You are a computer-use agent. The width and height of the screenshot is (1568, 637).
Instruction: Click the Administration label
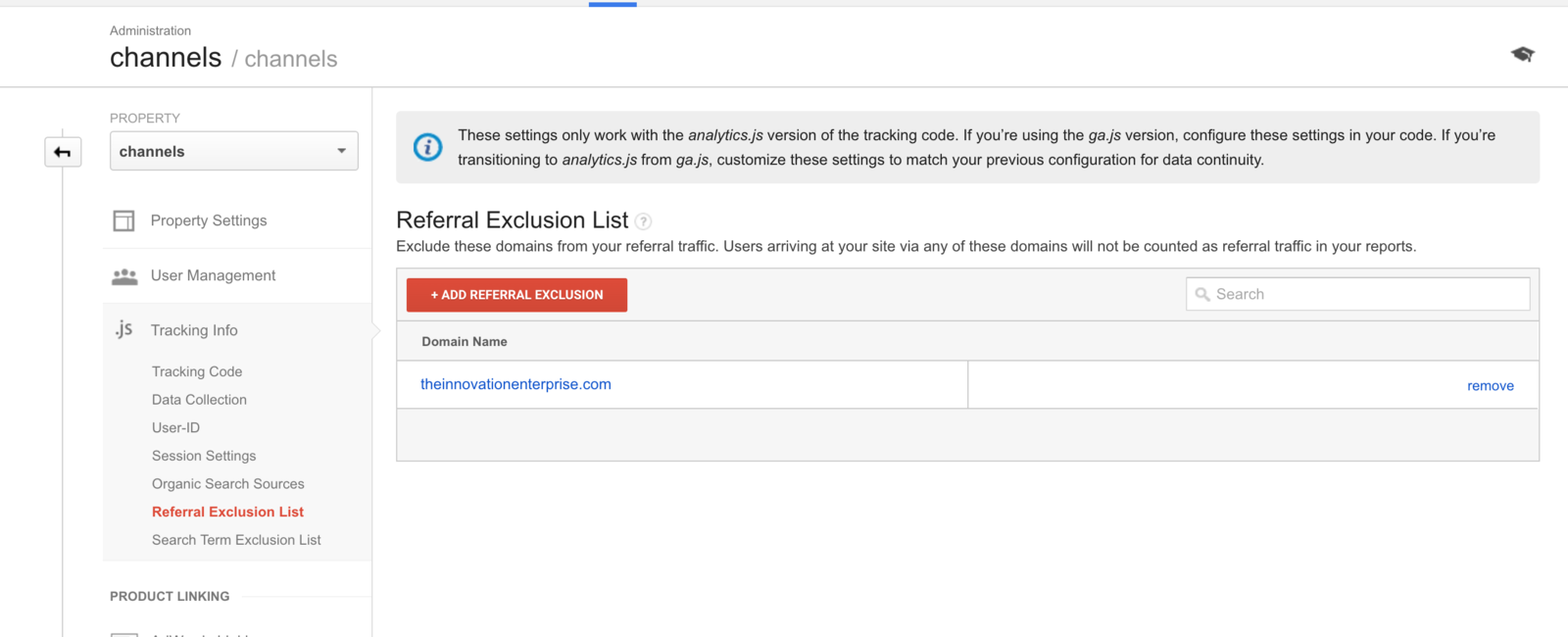click(x=150, y=30)
